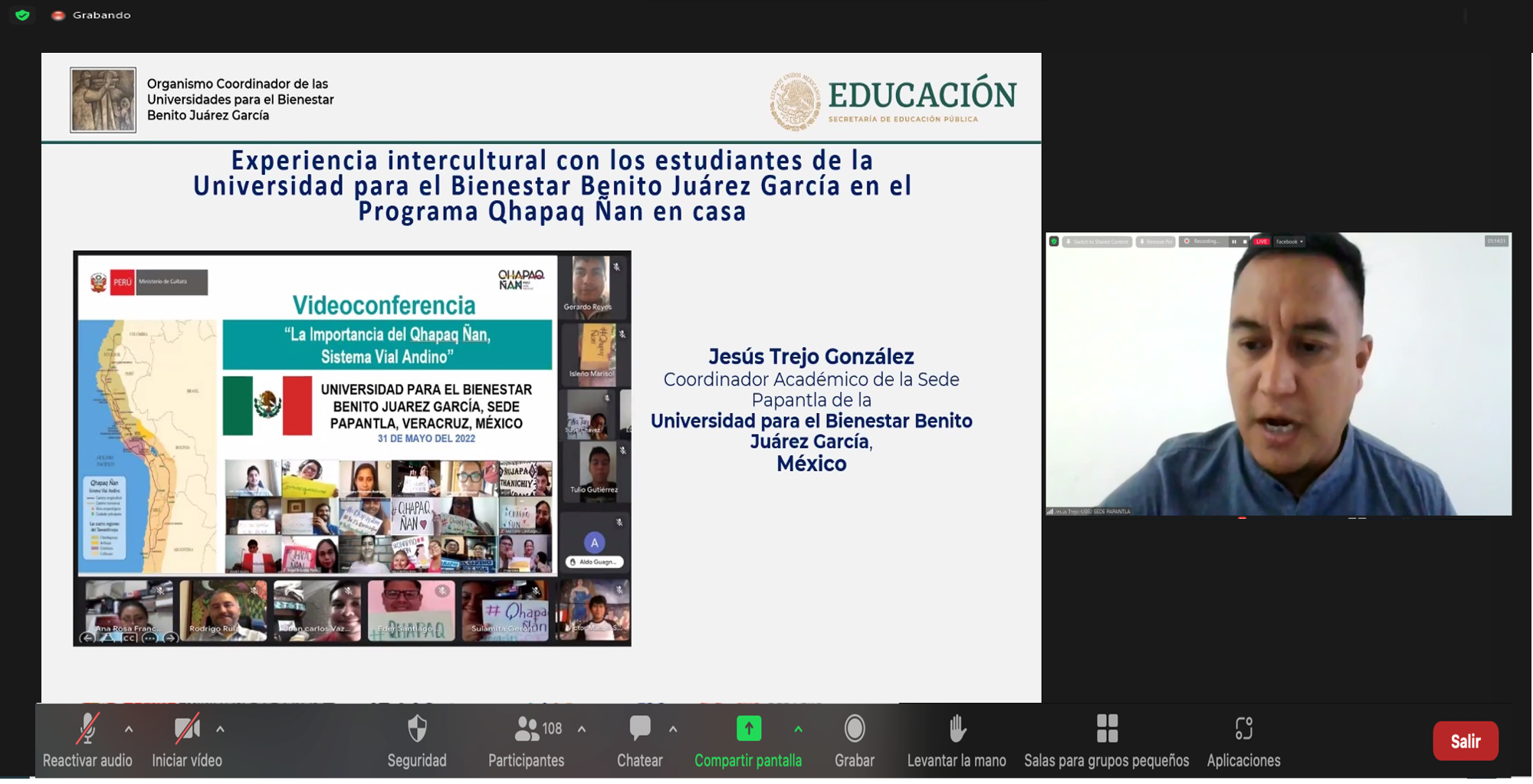1533x784 pixels.
Task: Open the Chatear chat panel
Action: pyautogui.click(x=640, y=740)
